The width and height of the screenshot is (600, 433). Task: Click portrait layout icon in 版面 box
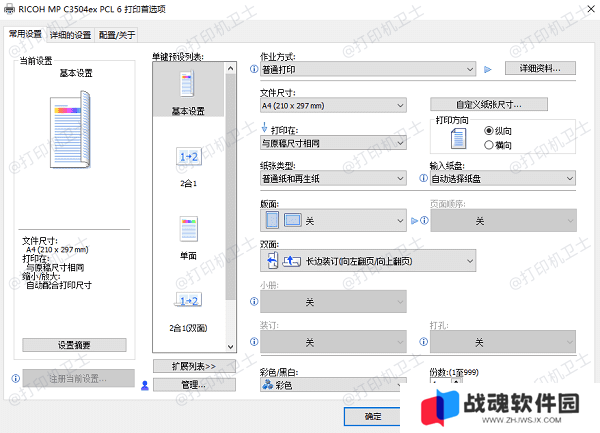pyautogui.click(x=272, y=220)
